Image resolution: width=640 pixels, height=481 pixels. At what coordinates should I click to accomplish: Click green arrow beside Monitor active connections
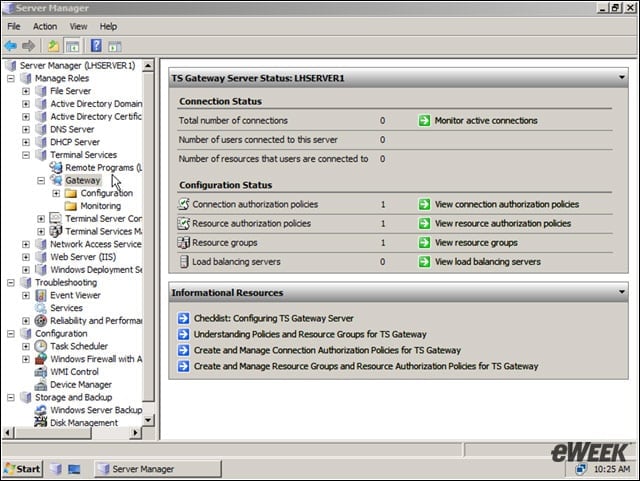[424, 120]
